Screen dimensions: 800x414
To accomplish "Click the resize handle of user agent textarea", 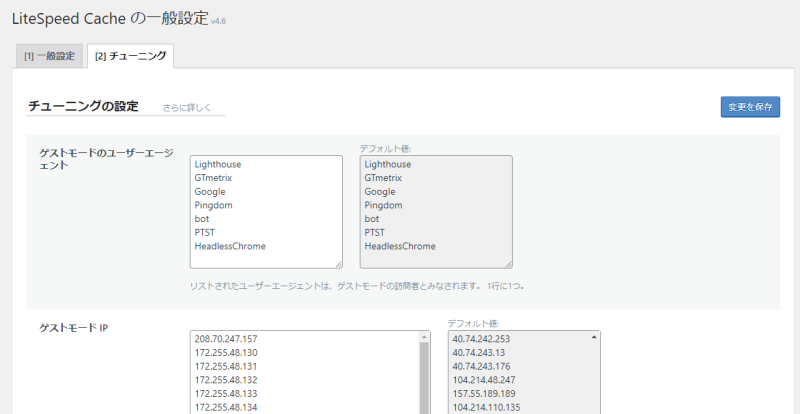I will tap(337, 263).
